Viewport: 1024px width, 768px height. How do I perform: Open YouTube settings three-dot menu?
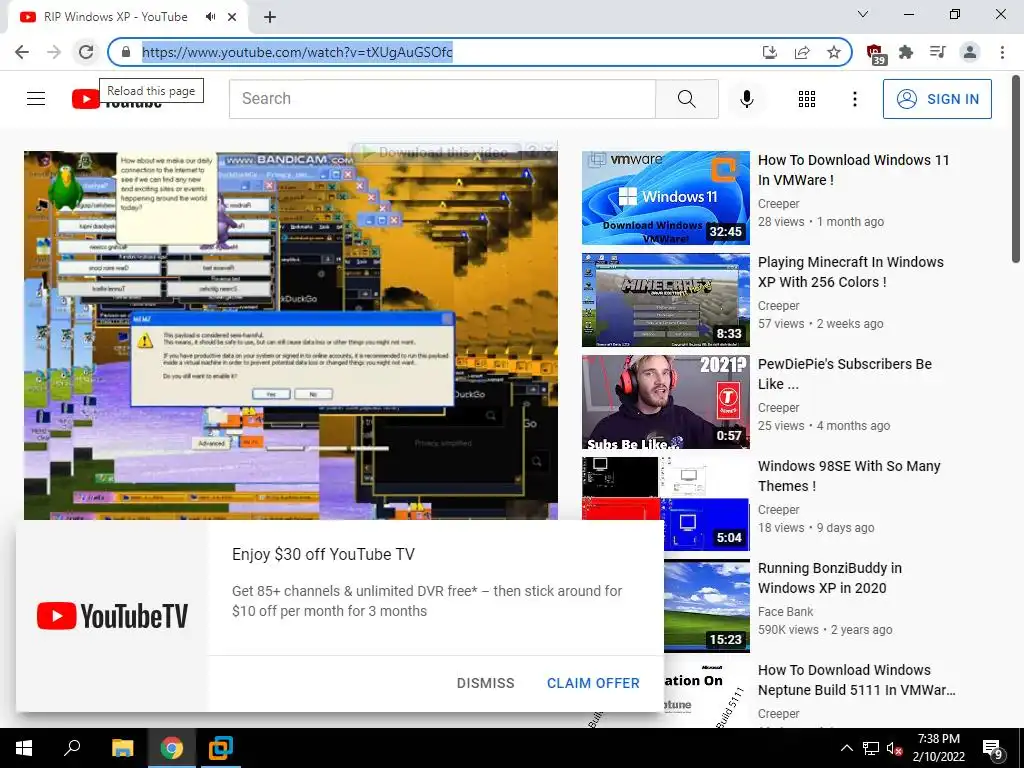pyautogui.click(x=854, y=99)
